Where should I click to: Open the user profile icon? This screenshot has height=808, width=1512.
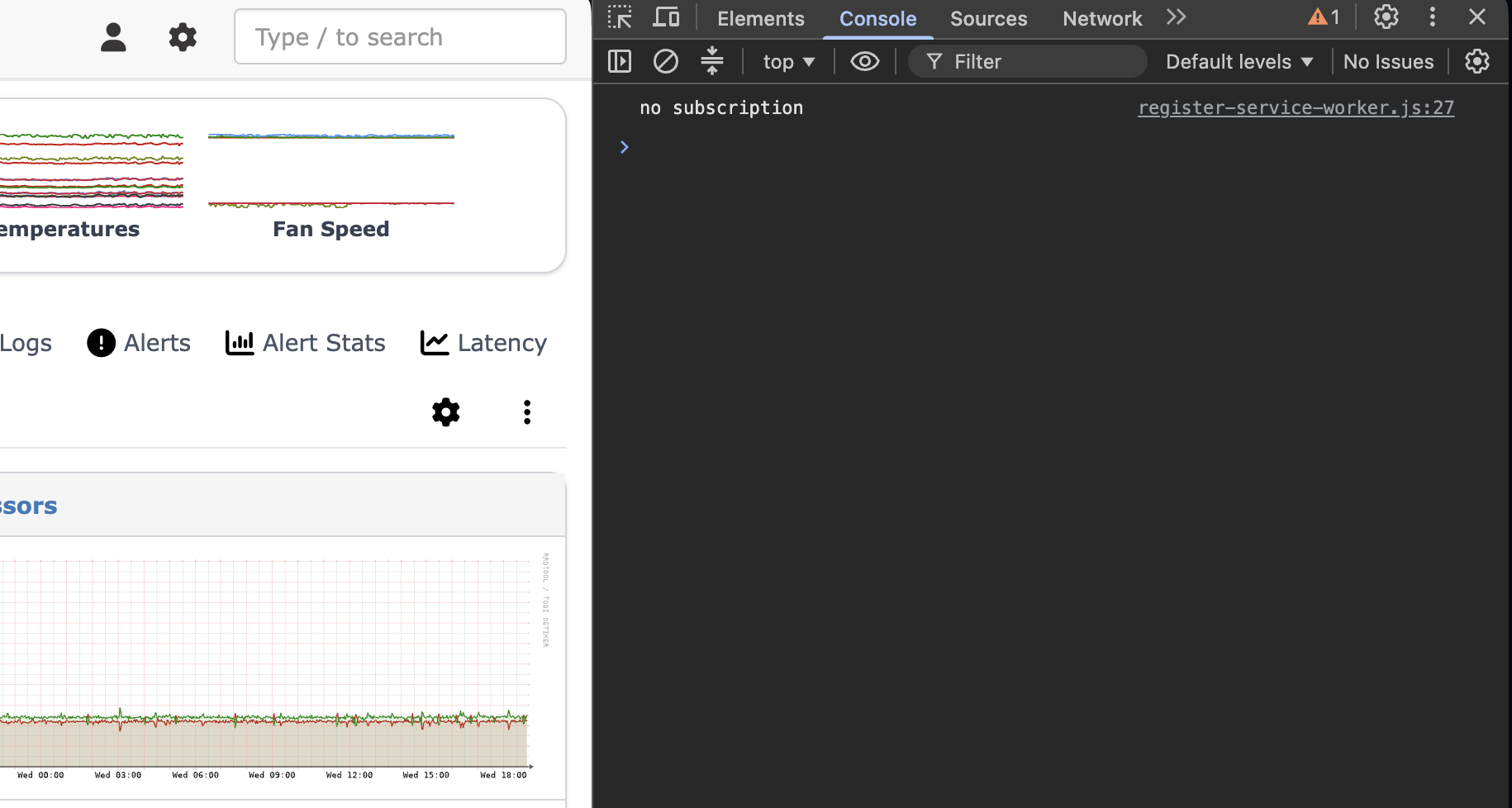(113, 37)
